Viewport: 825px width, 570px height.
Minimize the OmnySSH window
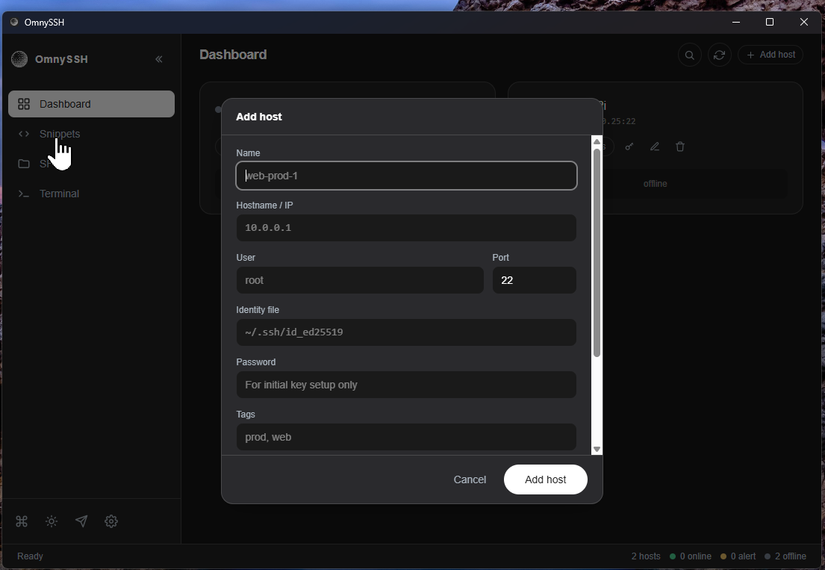pyautogui.click(x=736, y=22)
